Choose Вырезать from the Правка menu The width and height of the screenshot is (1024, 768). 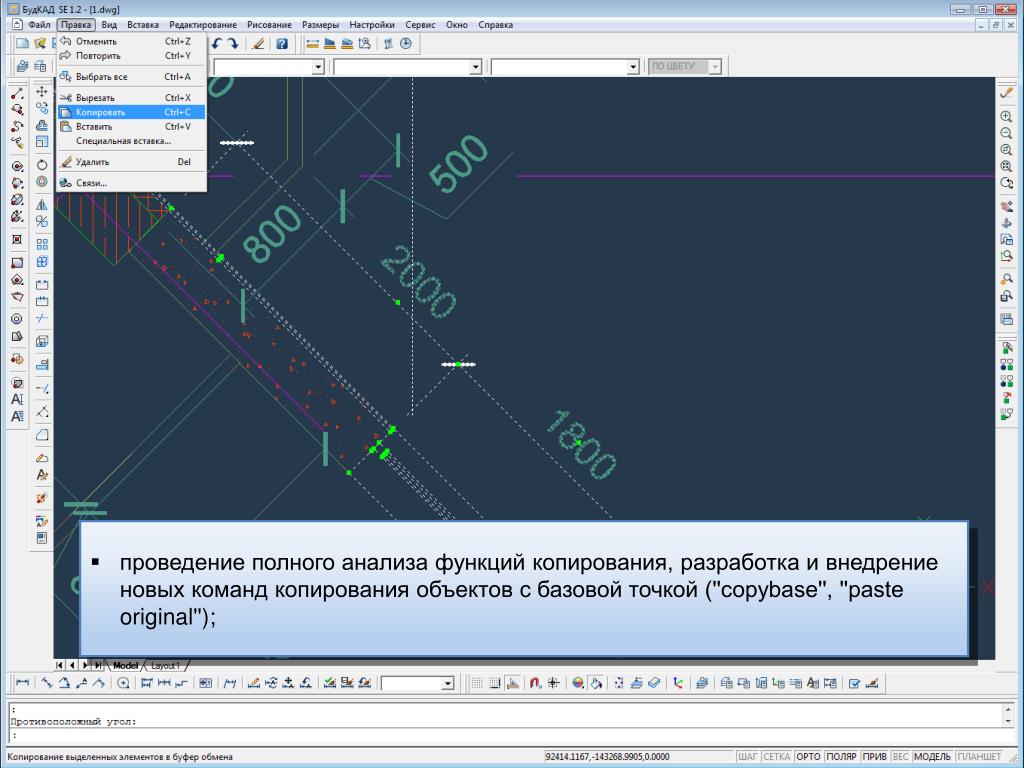(x=131, y=98)
